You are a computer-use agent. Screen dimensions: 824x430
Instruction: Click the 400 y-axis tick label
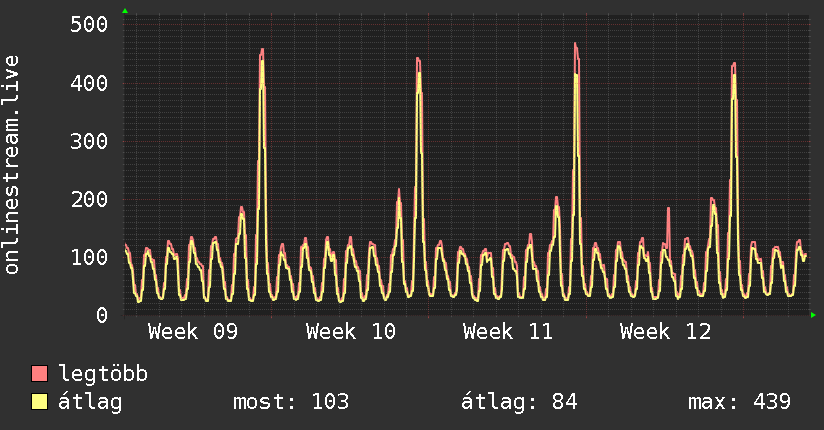pyautogui.click(x=89, y=83)
